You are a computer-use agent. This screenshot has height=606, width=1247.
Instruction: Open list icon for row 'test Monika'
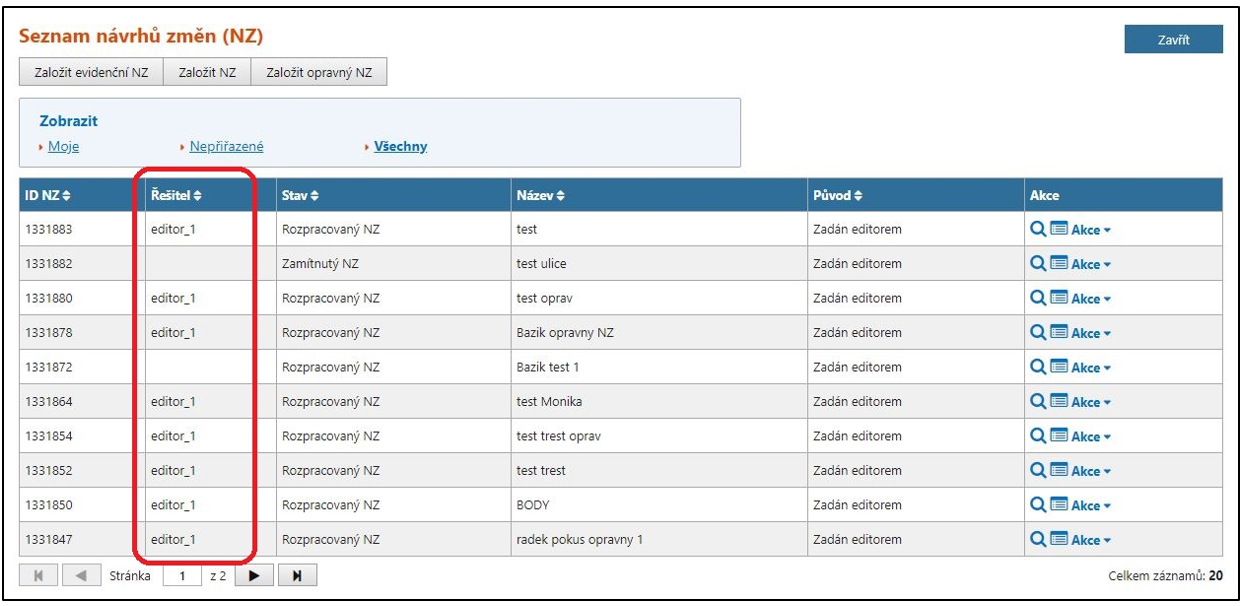[x=1059, y=402]
